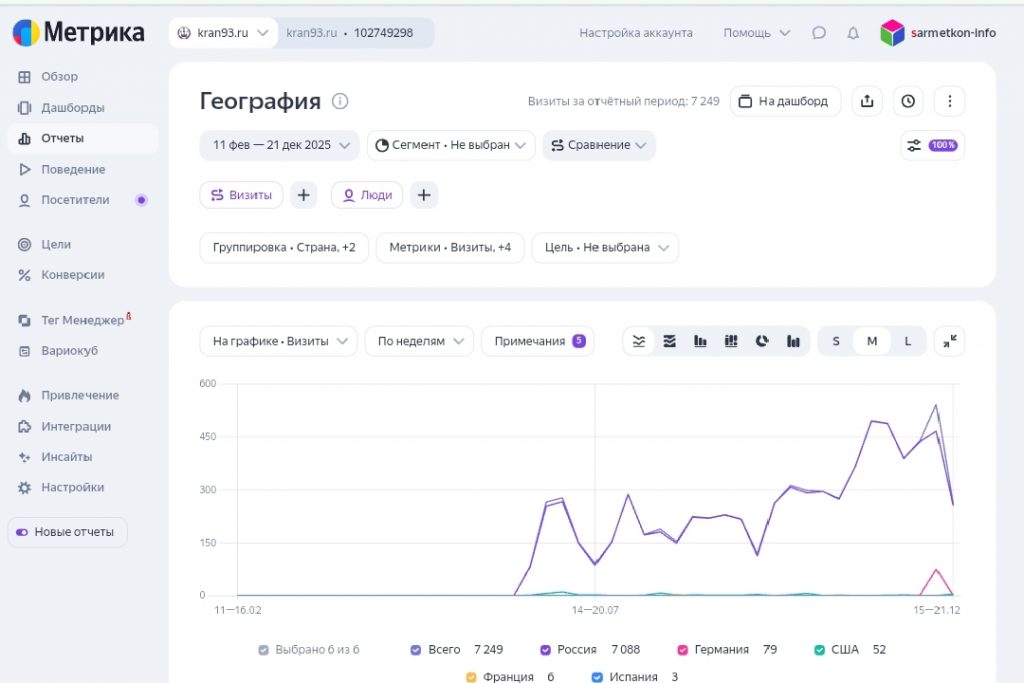Screen dimensions: 1024x683
Task: Open report history clock icon
Action: pyautogui.click(x=908, y=101)
